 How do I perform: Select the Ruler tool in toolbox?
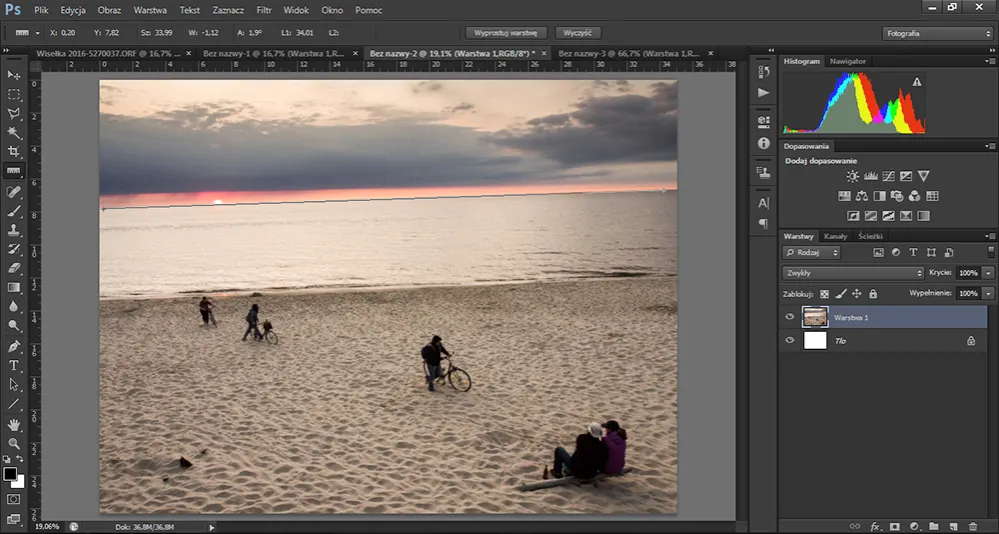coord(13,171)
